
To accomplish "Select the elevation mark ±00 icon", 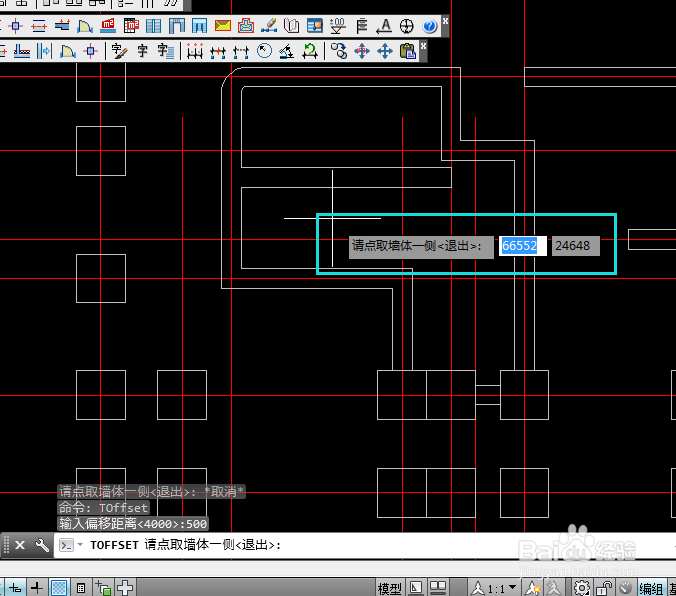I will [x=338, y=26].
